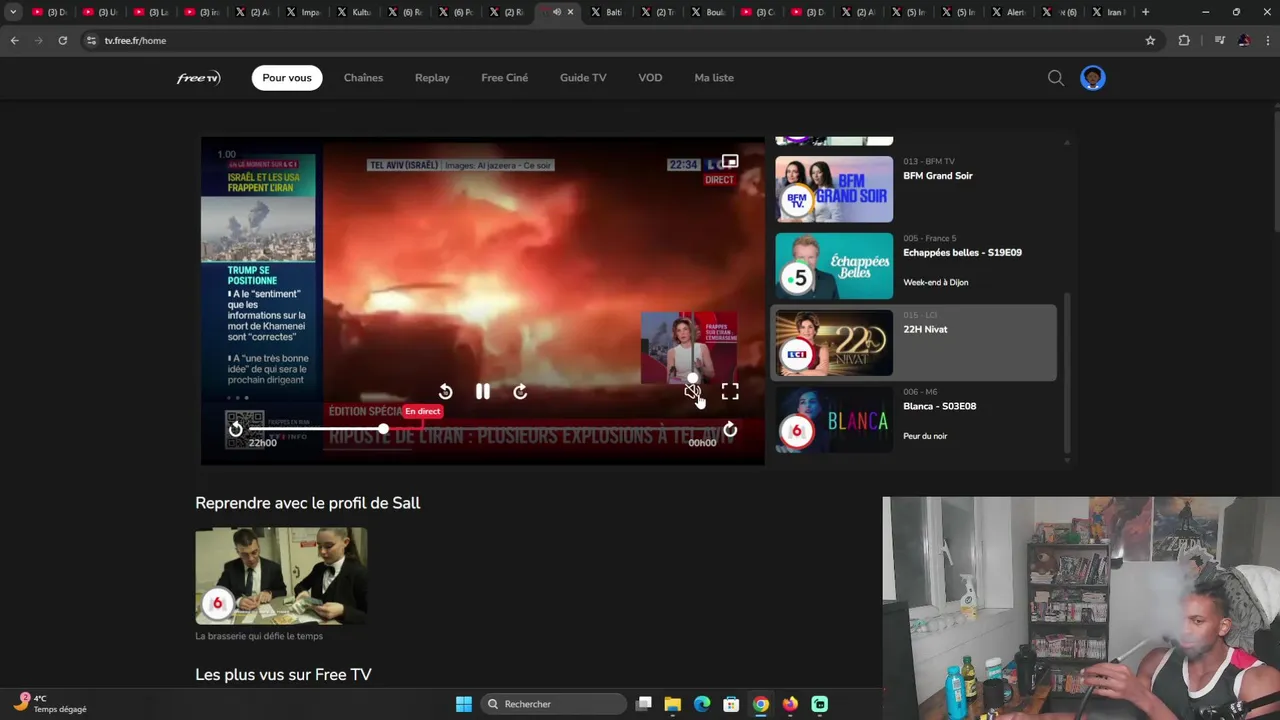
Task: Click the En direct live marker
Action: point(422,411)
